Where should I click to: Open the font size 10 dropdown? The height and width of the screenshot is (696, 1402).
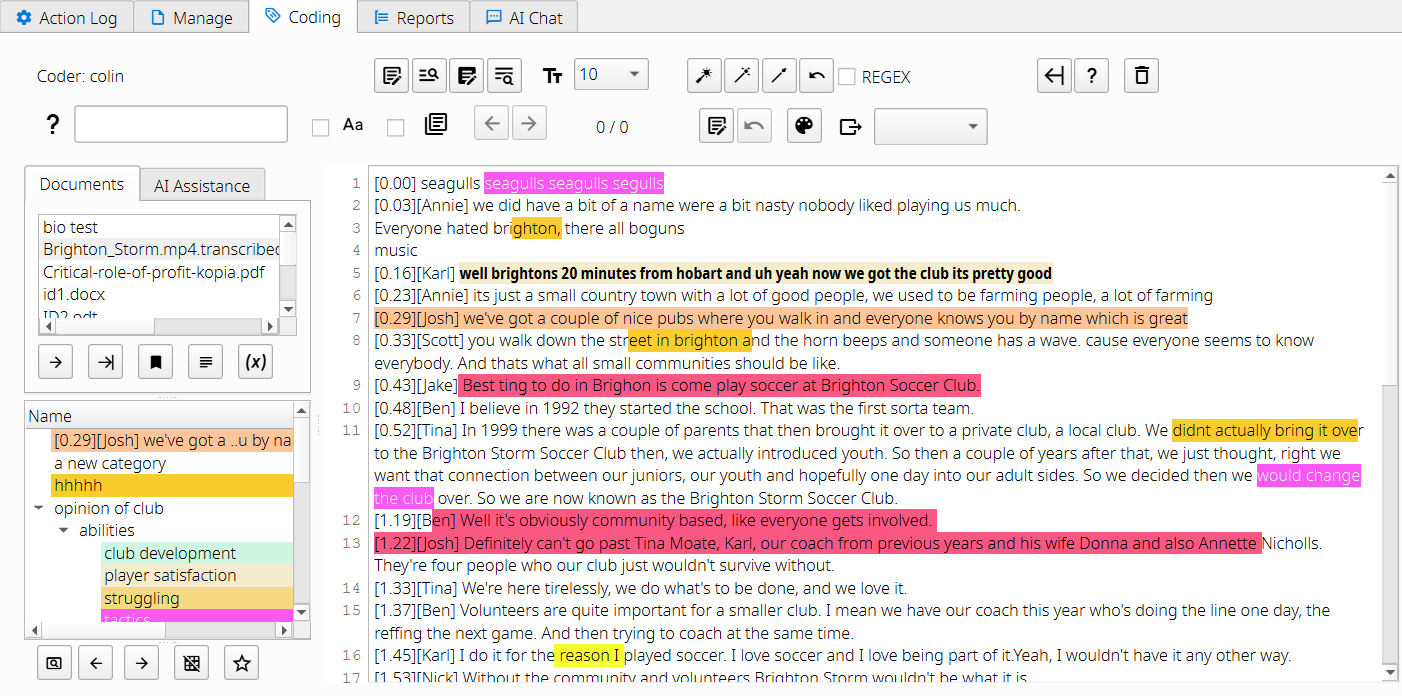(x=611, y=75)
